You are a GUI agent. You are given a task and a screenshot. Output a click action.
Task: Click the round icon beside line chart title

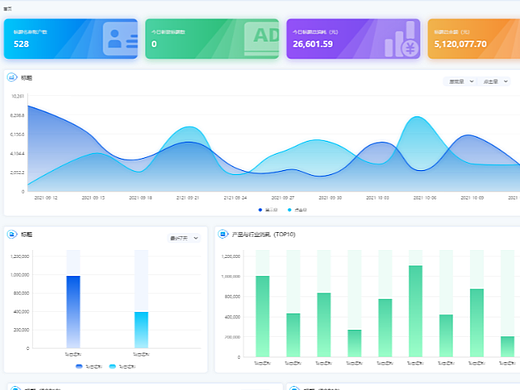12,78
